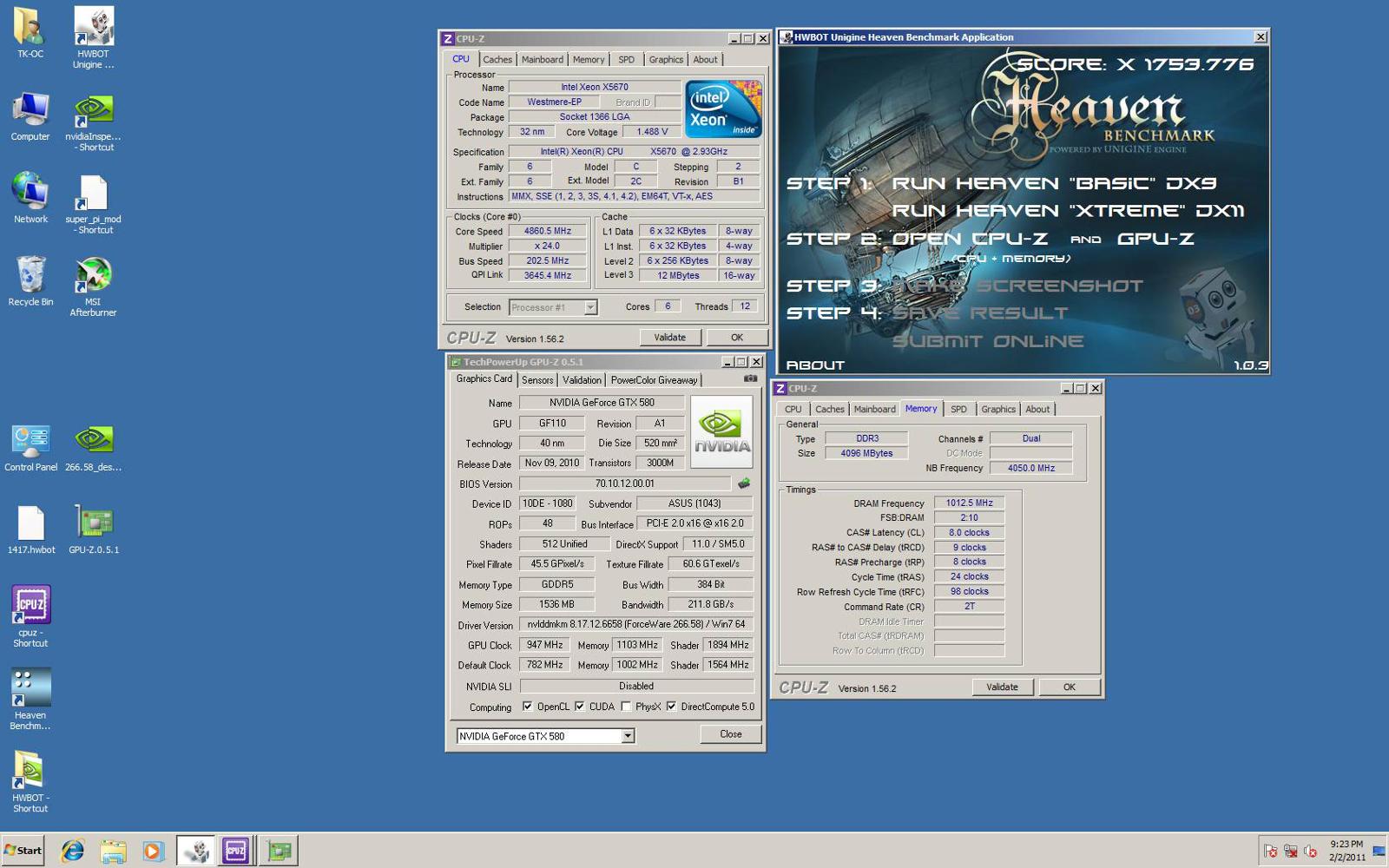Toggle the OpenCL checkbox

click(x=527, y=707)
